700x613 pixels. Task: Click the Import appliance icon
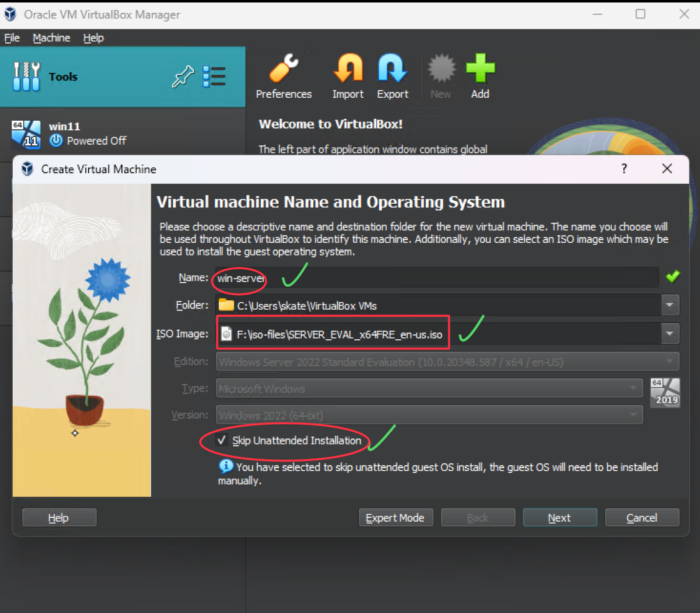point(348,69)
